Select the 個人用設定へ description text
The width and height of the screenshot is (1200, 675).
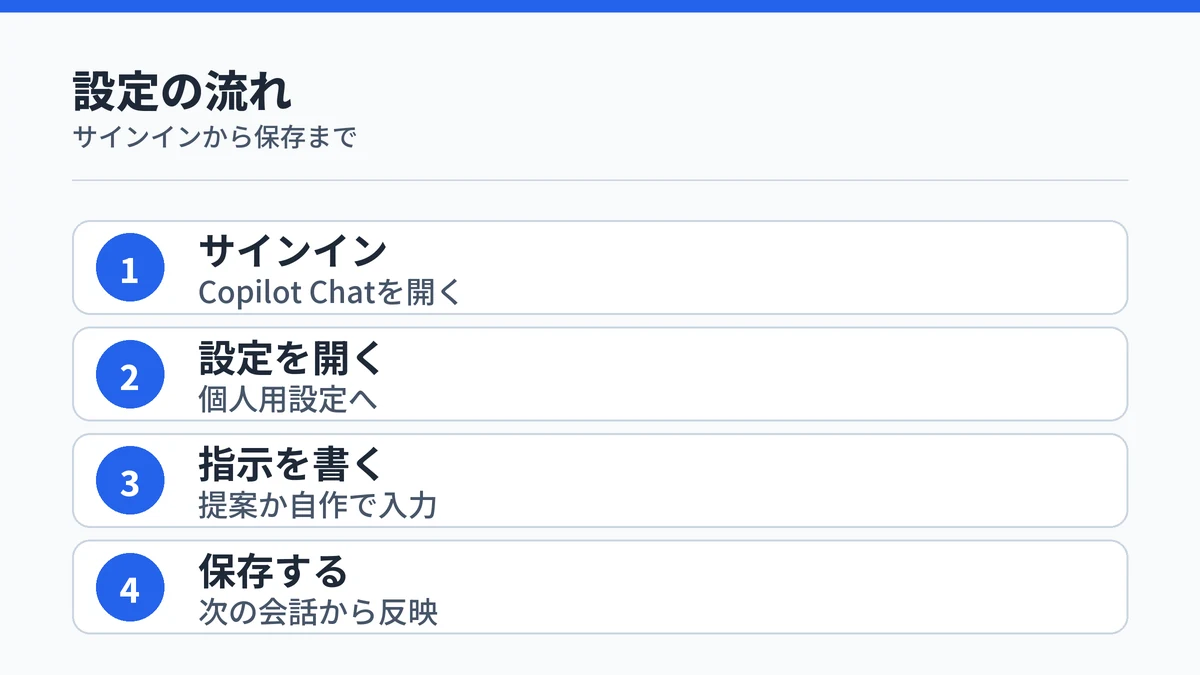point(288,399)
